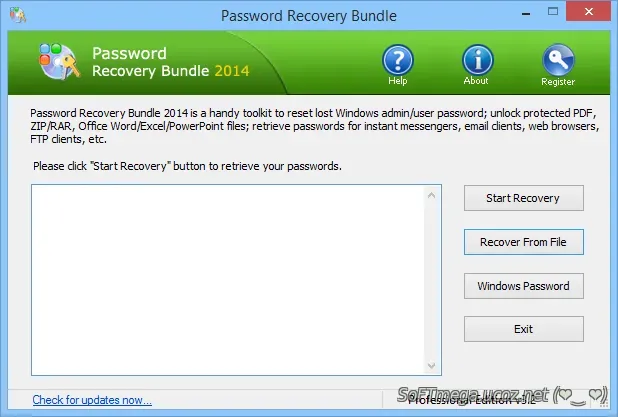The width and height of the screenshot is (618, 417).
Task: Start the password recovery process
Action: [x=523, y=198]
